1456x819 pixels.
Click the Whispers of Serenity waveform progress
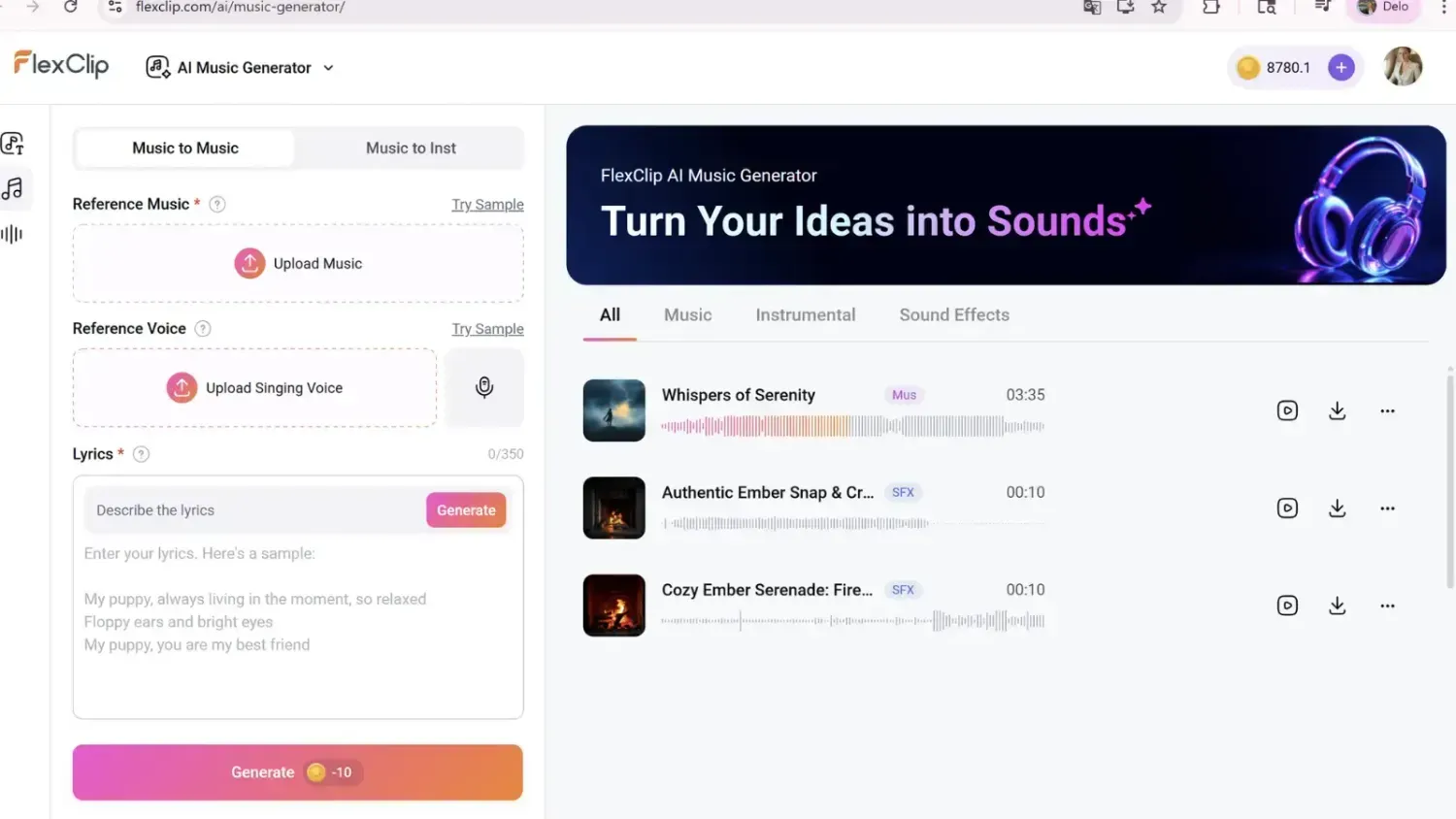(x=852, y=425)
